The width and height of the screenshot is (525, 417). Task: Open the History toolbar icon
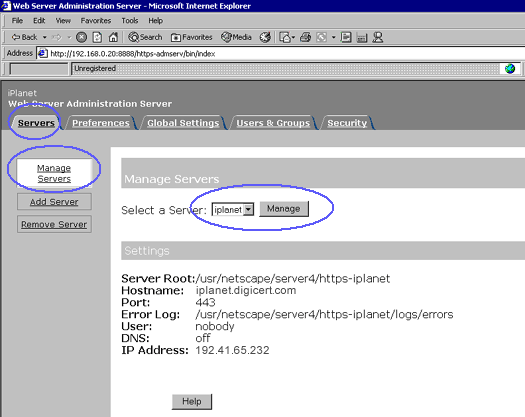(265, 37)
